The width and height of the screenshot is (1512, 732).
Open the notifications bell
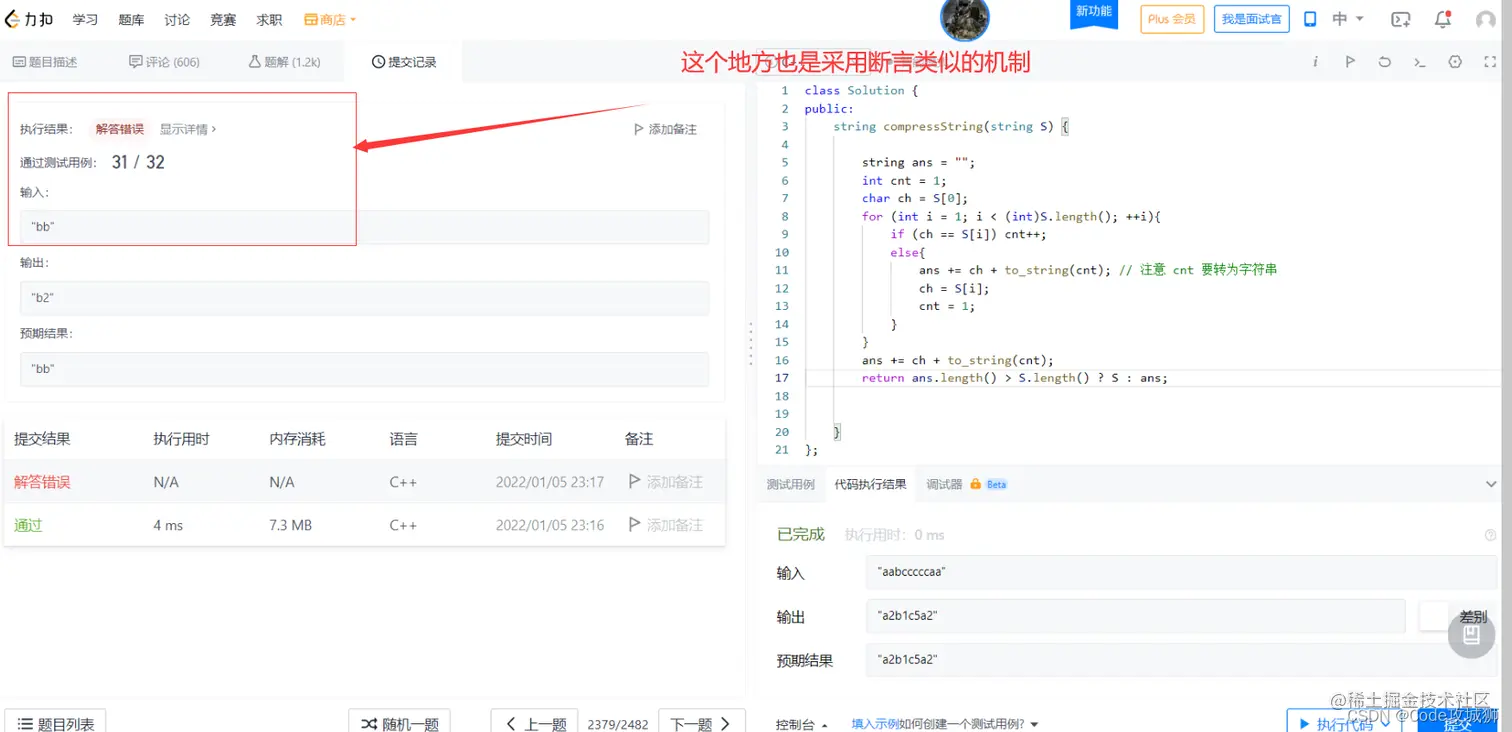1442,18
